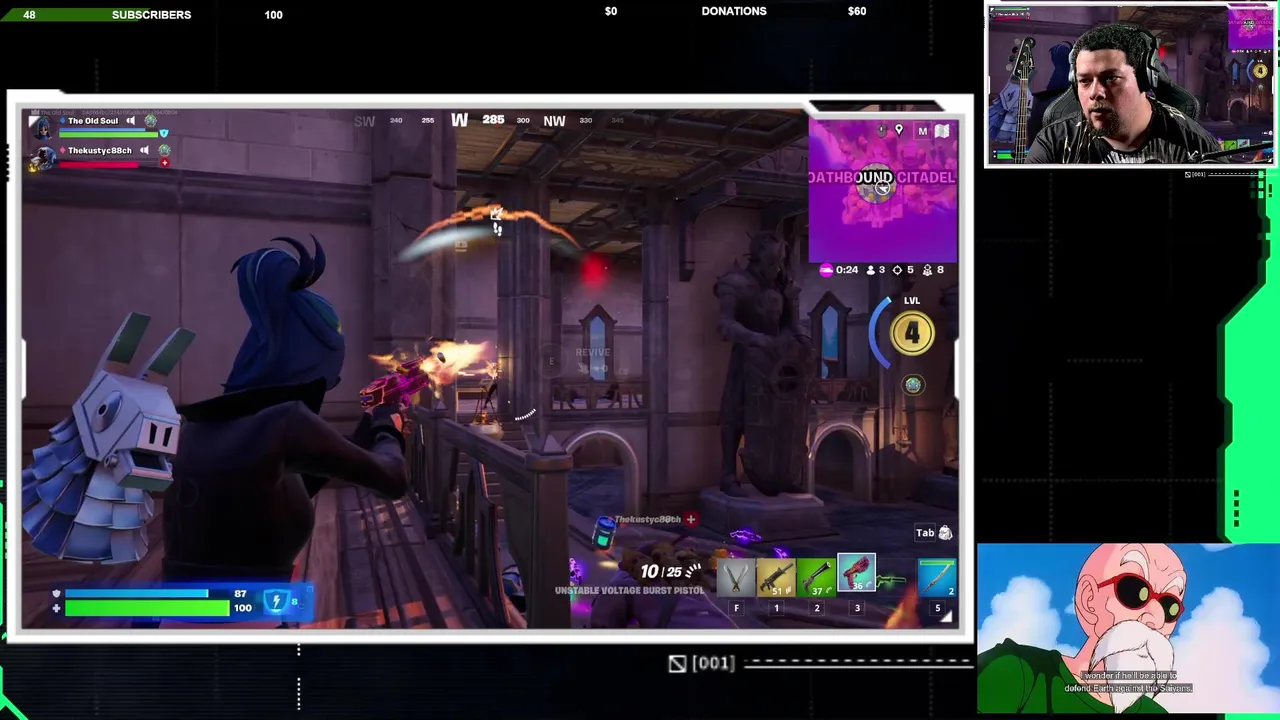Open the folded map icon on minimap
1280x720 pixels.
942,131
